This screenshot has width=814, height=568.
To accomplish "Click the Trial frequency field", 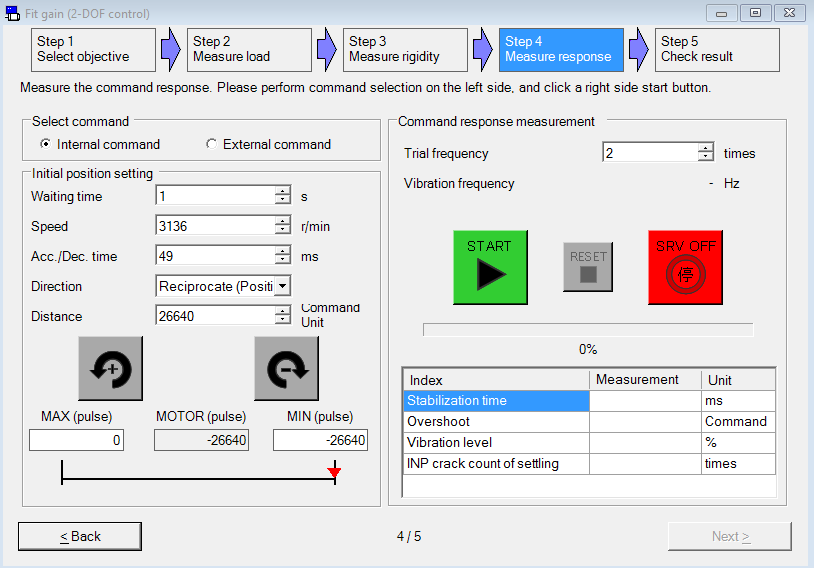I will point(650,152).
